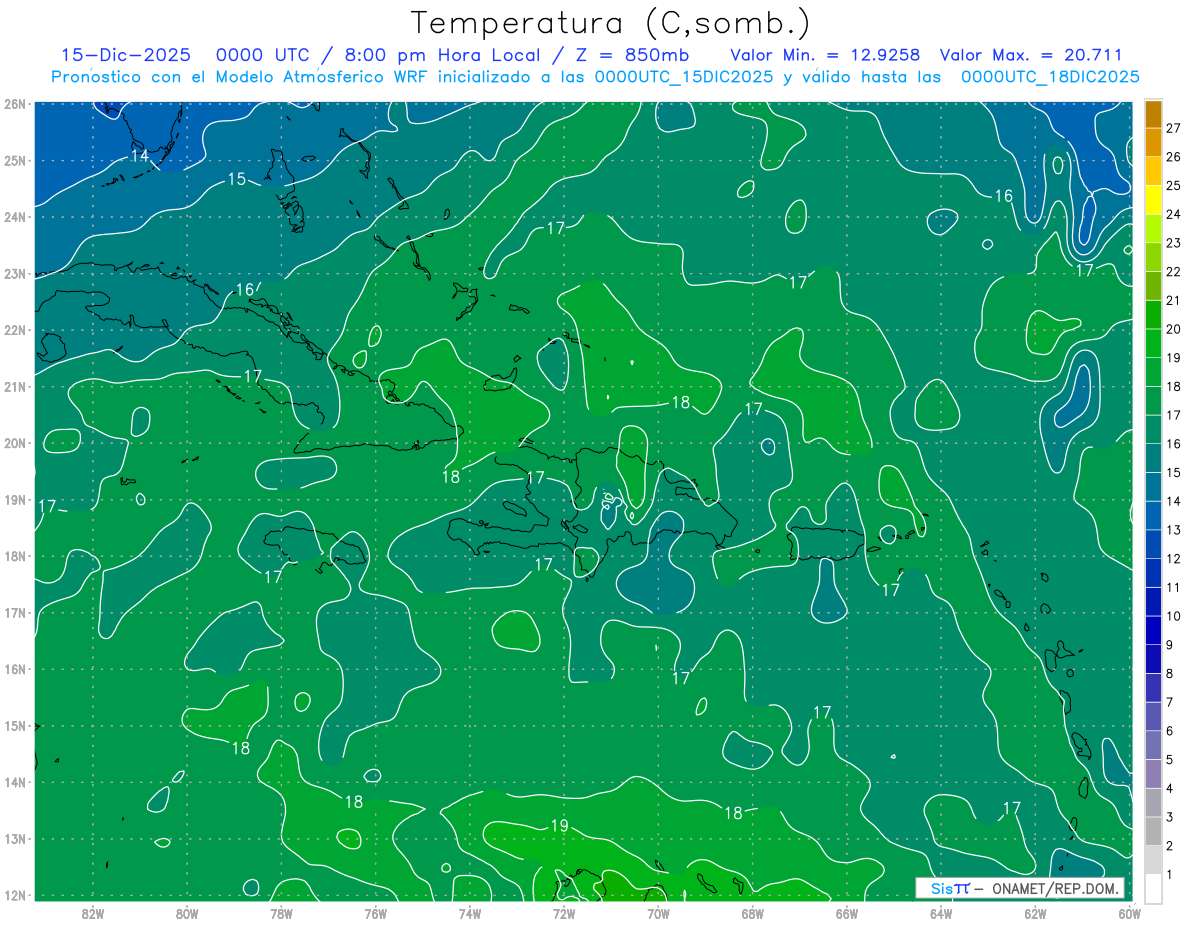Image resolution: width=1200 pixels, height=927 pixels.
Task: Click the 76W longitude axis label
Action: [376, 912]
